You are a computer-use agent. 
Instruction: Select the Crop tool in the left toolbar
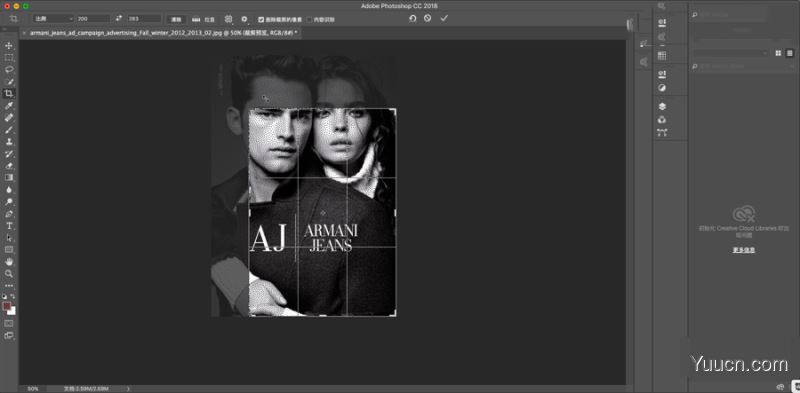point(9,93)
